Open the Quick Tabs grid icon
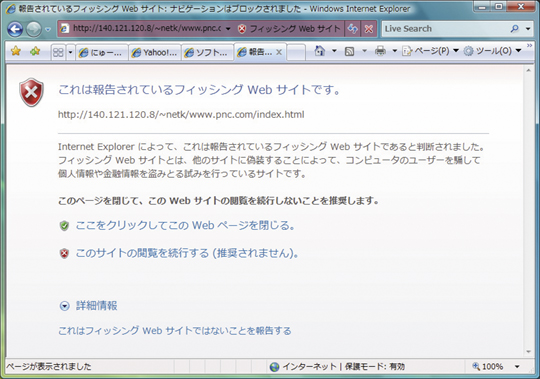Screen dimensions: 540x379 pyautogui.click(x=58, y=52)
